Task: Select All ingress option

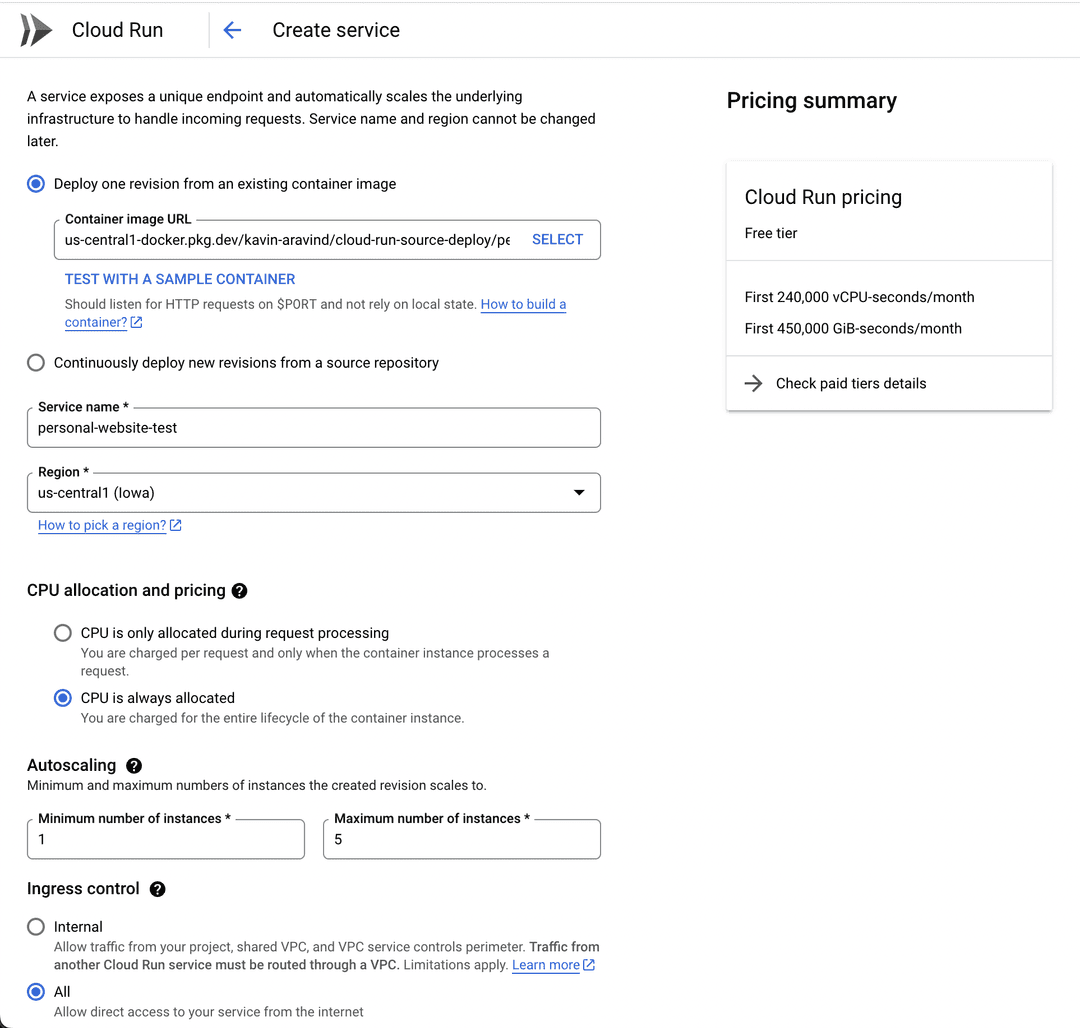Action: tap(36, 992)
